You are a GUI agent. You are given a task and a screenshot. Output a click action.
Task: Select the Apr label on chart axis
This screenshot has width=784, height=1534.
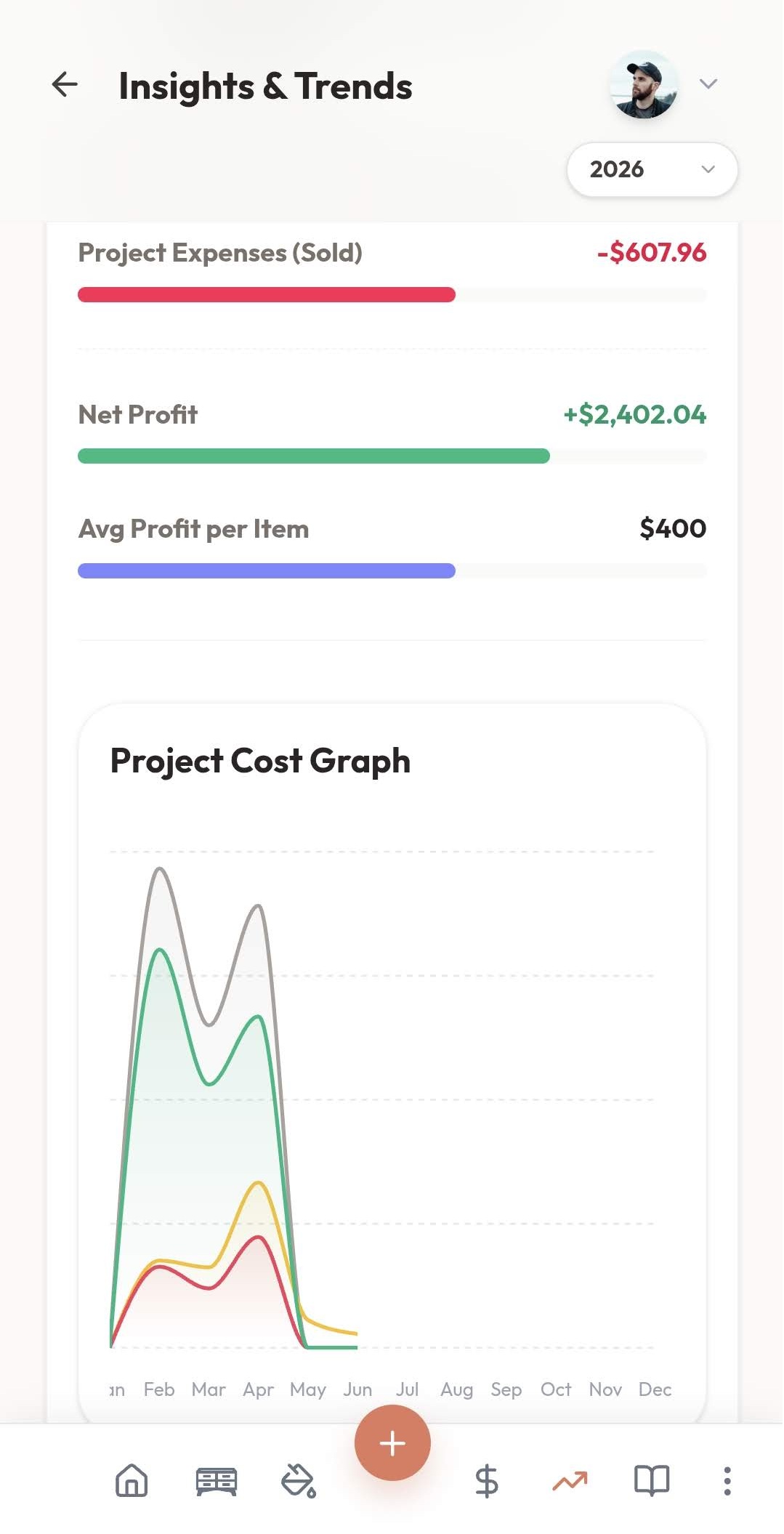(258, 1389)
